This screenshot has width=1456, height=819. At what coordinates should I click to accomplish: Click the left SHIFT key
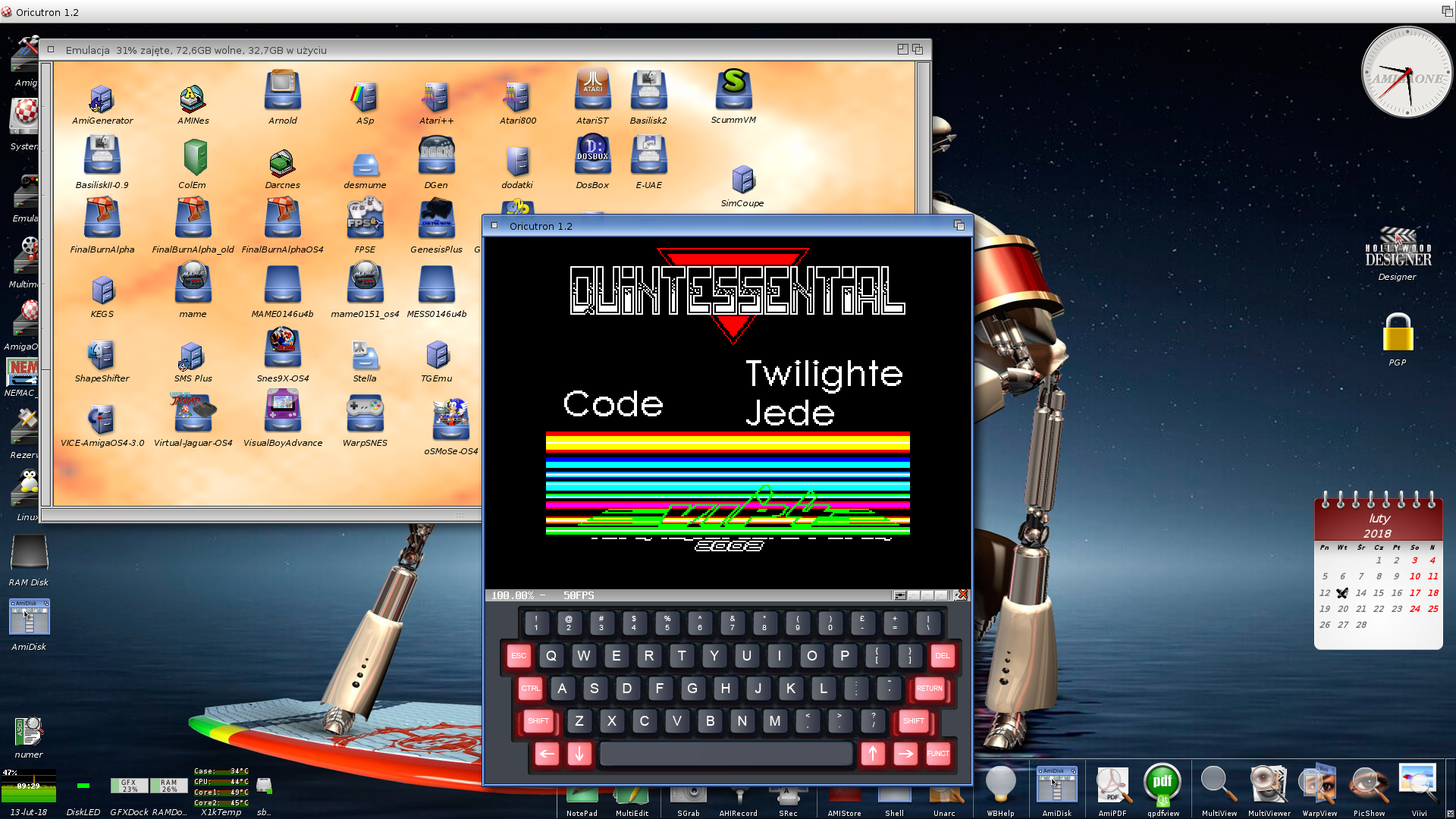[538, 721]
